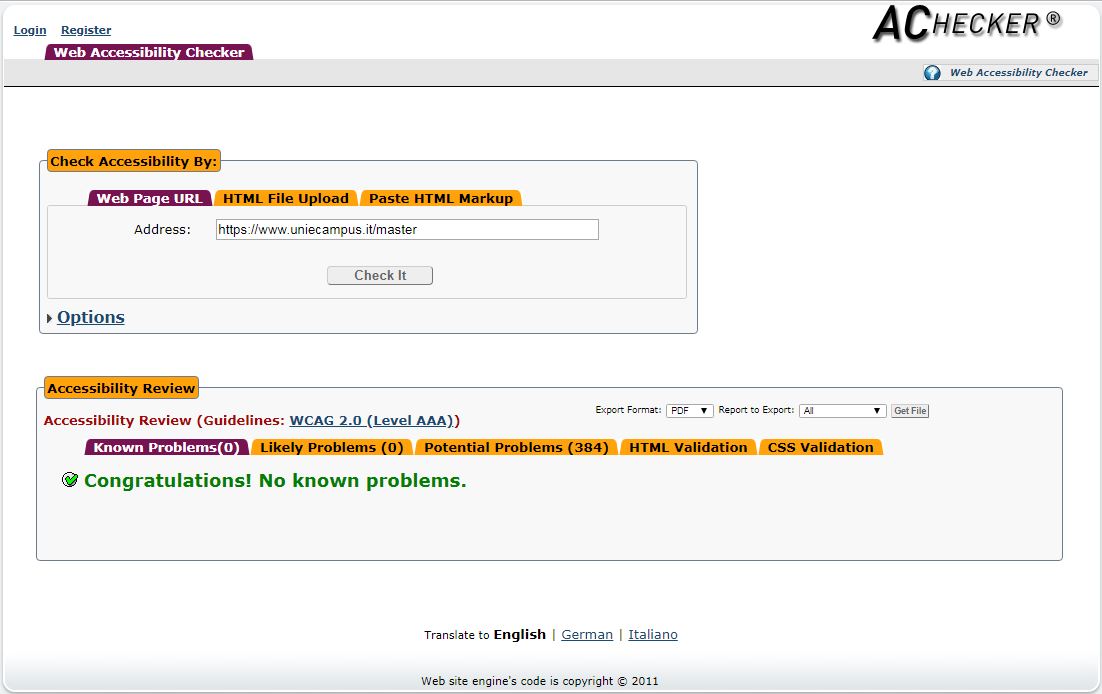The height and width of the screenshot is (694, 1102).
Task: Follow the WCAG 2.0 (Level AAA) link
Action: click(372, 420)
